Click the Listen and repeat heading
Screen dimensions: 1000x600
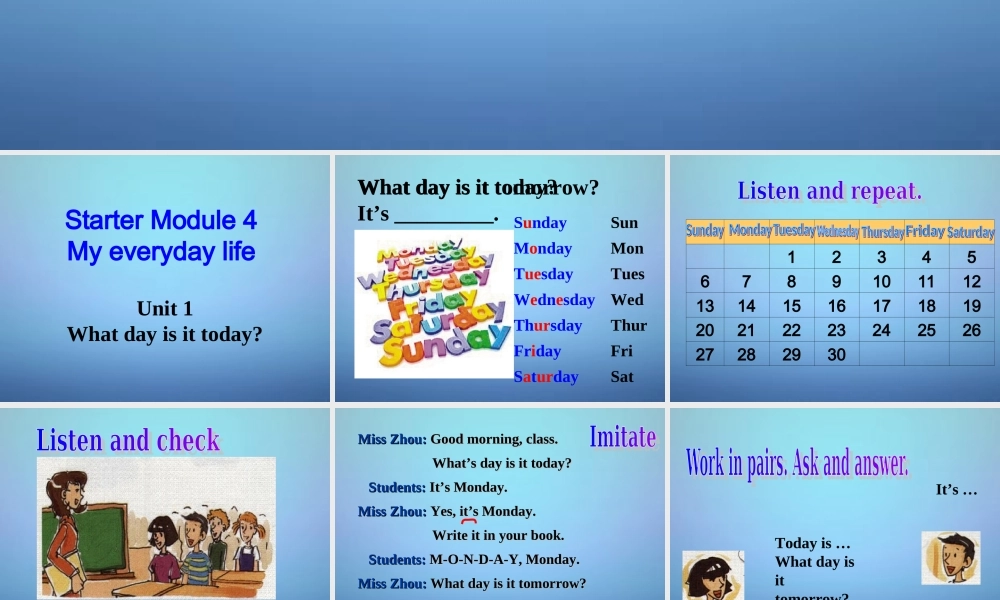pyautogui.click(x=830, y=191)
